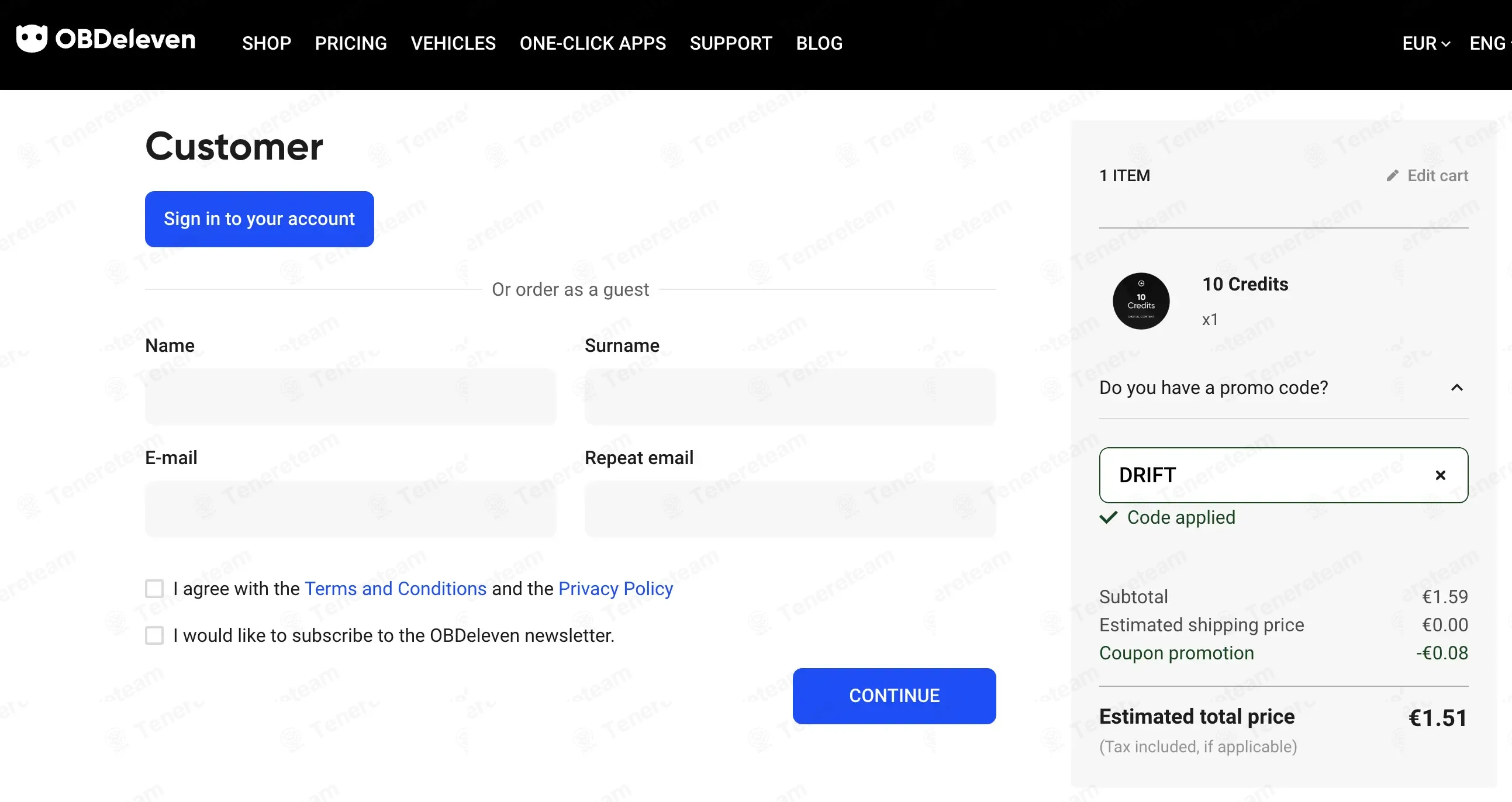Click the 'Or order as a guest' text
This screenshot has width=1512, height=802.
point(570,289)
